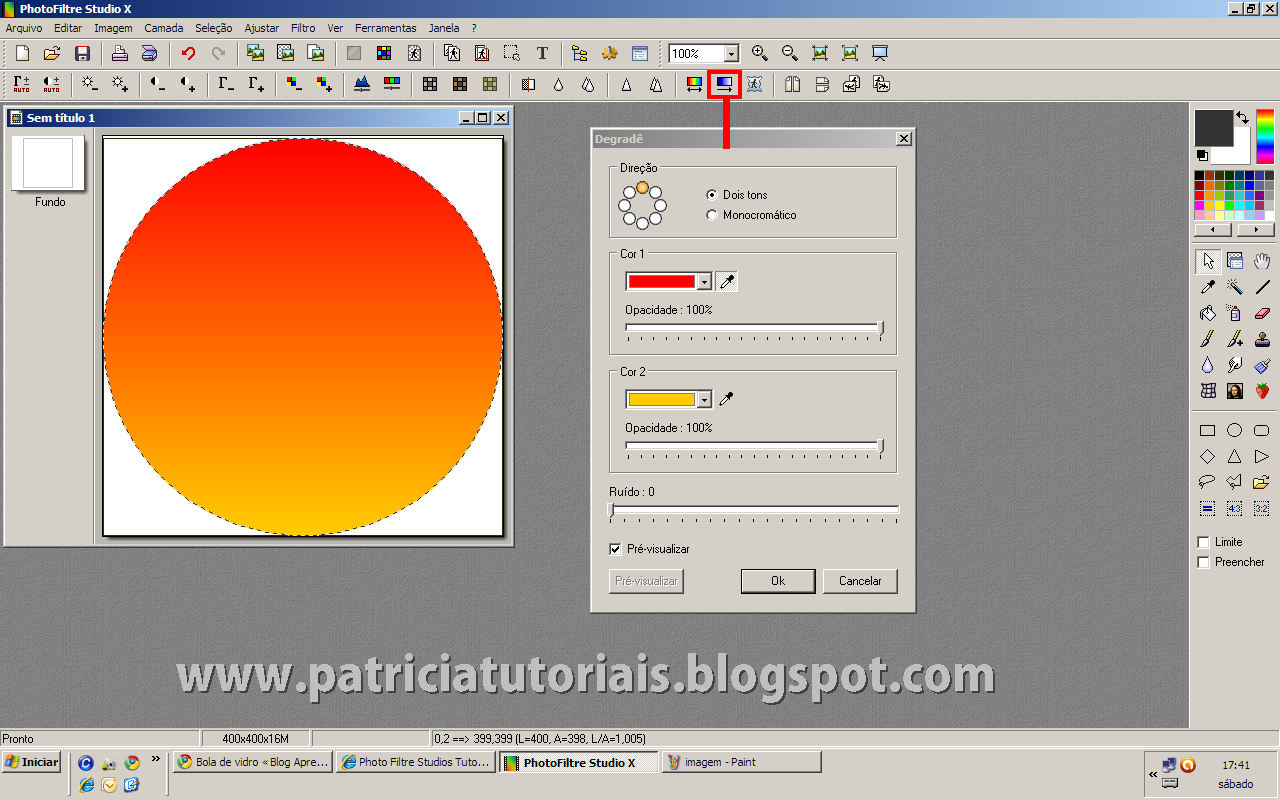Click the rainbow color spectrum strip
The height and width of the screenshot is (800, 1280).
1265,137
